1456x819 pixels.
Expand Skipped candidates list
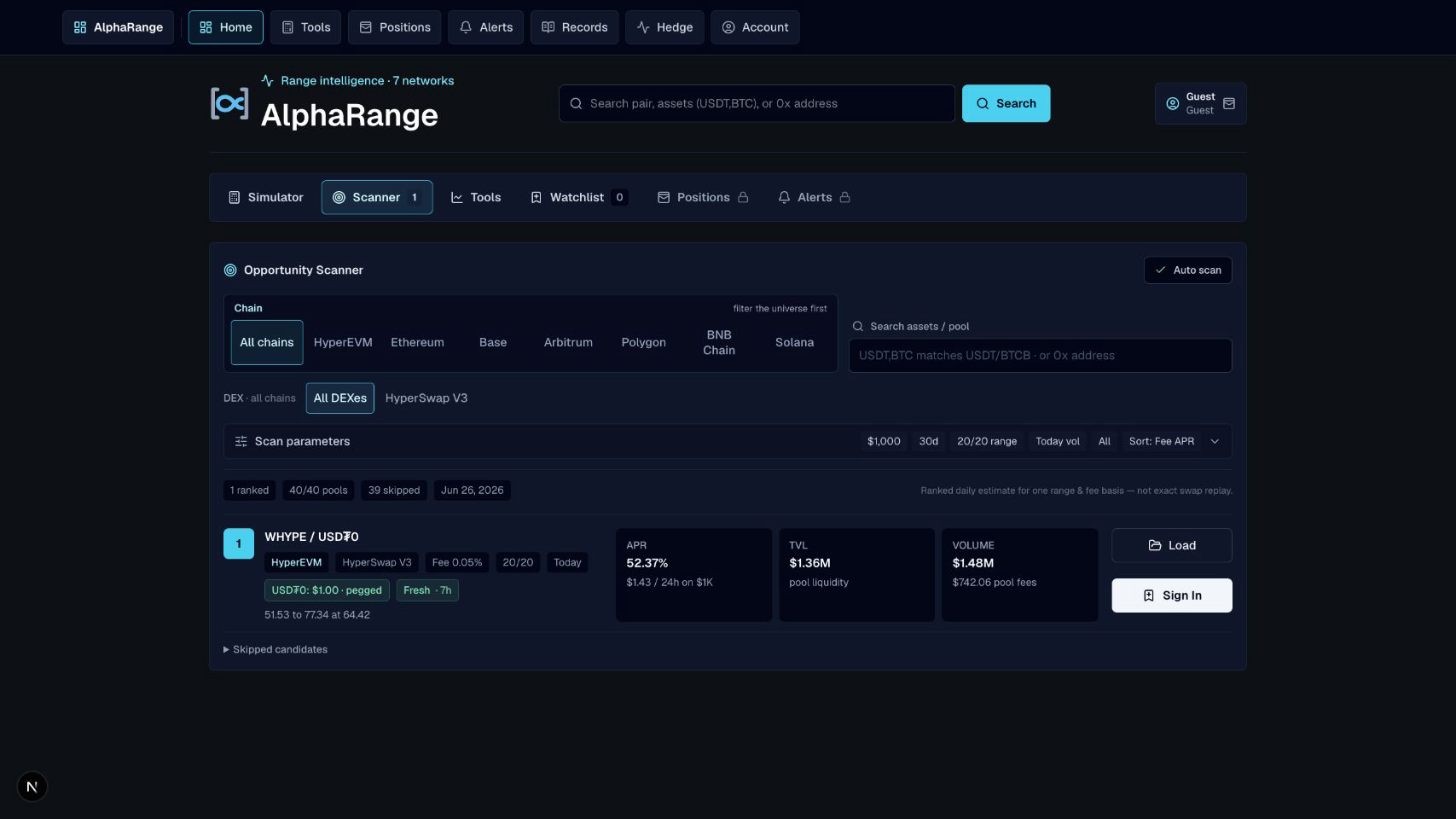[276, 649]
